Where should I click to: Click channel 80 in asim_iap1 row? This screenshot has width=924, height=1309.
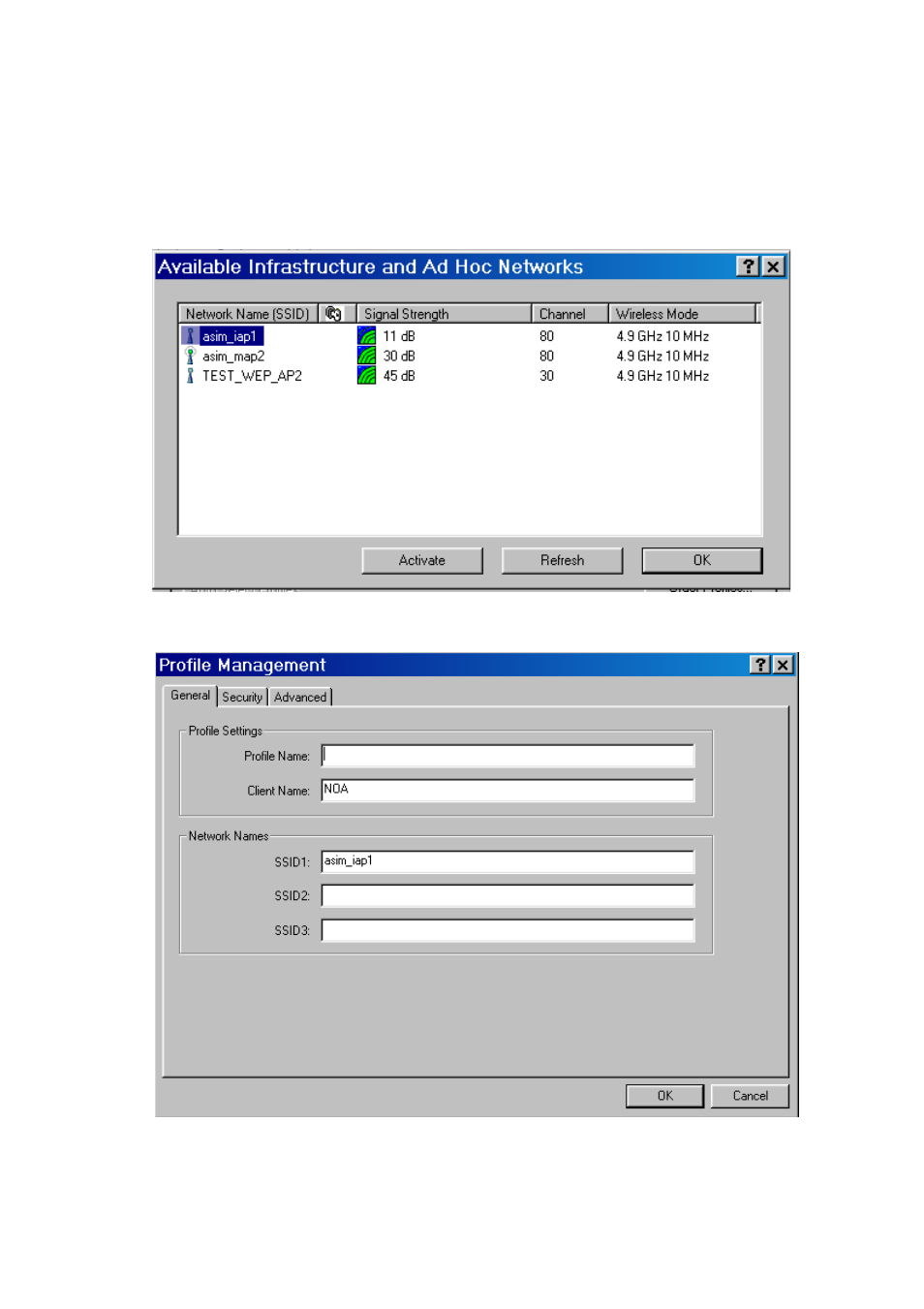point(547,336)
